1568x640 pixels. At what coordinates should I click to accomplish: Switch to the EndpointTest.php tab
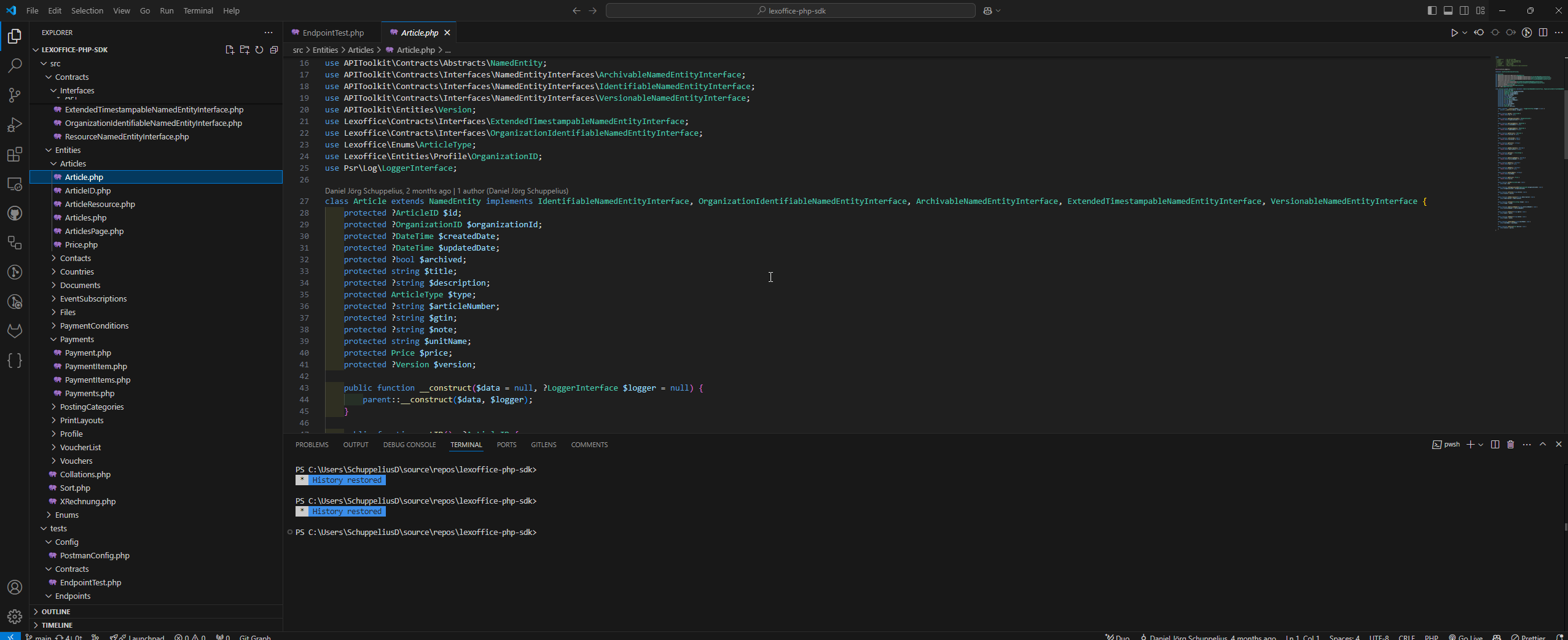coord(332,33)
